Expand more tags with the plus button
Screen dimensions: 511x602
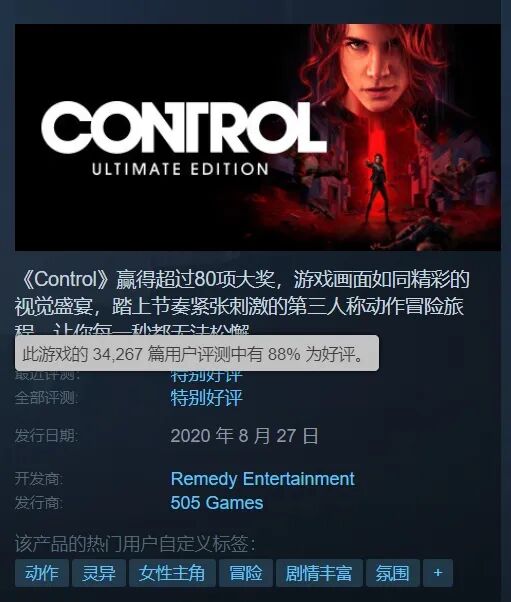(438, 573)
